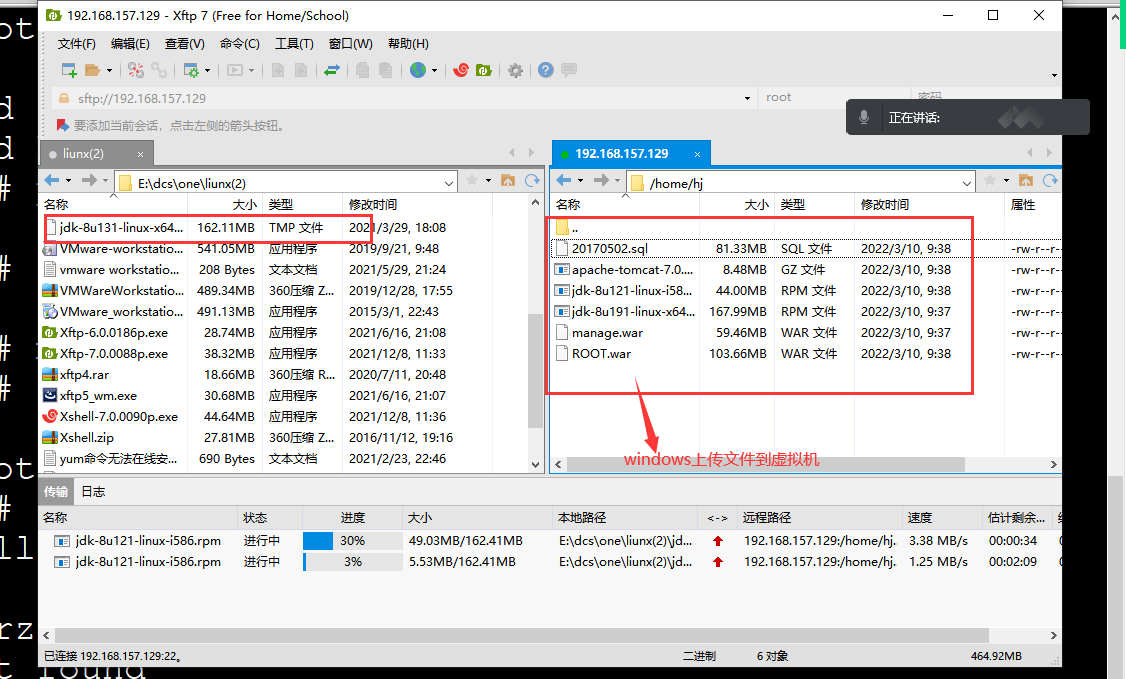Click the 30% transfer progress bar

(353, 540)
